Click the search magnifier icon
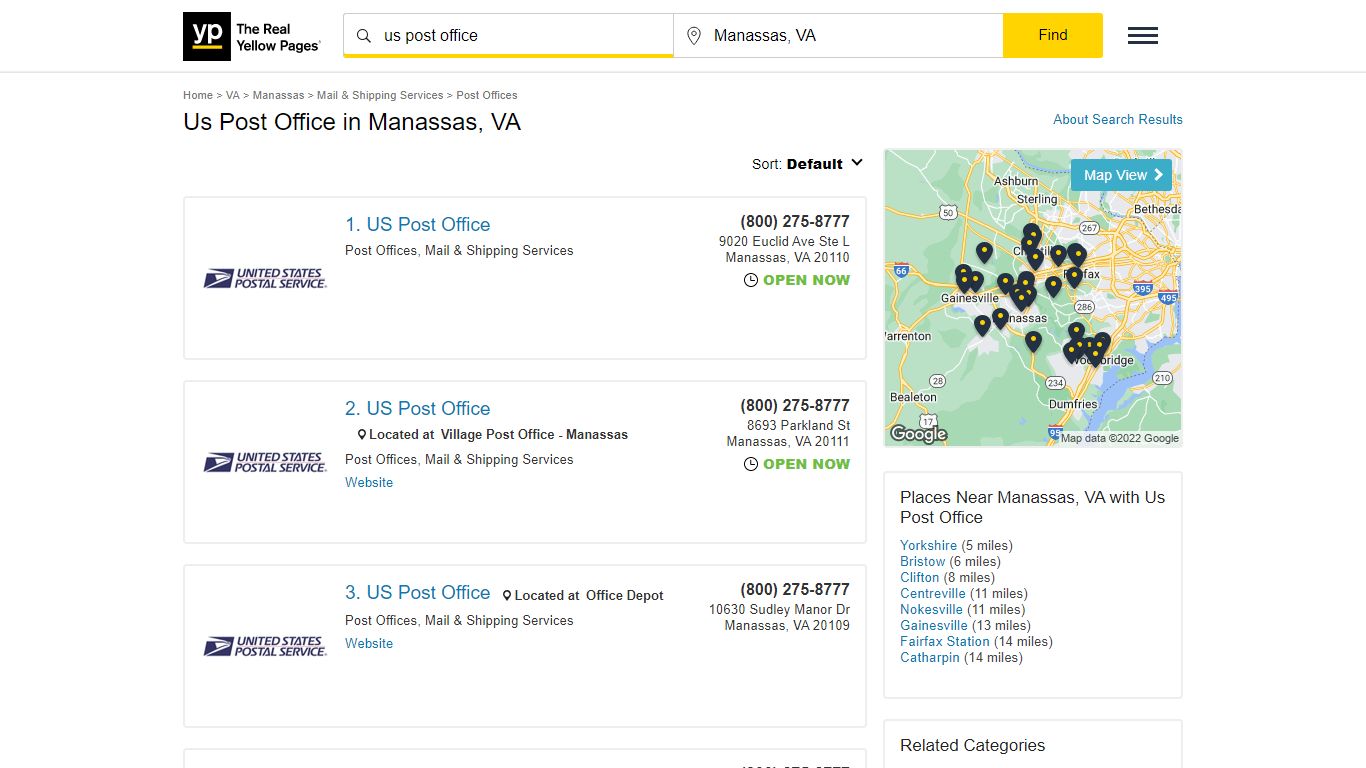Screen dimensions: 1366x768 pos(364,36)
